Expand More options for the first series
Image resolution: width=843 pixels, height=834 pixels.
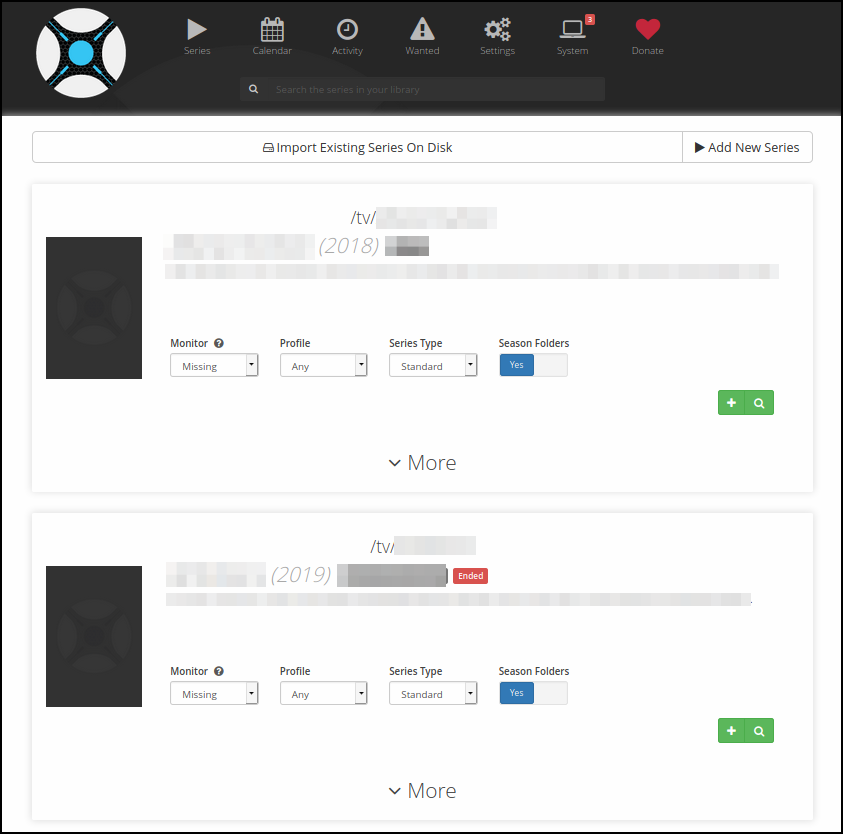point(421,462)
